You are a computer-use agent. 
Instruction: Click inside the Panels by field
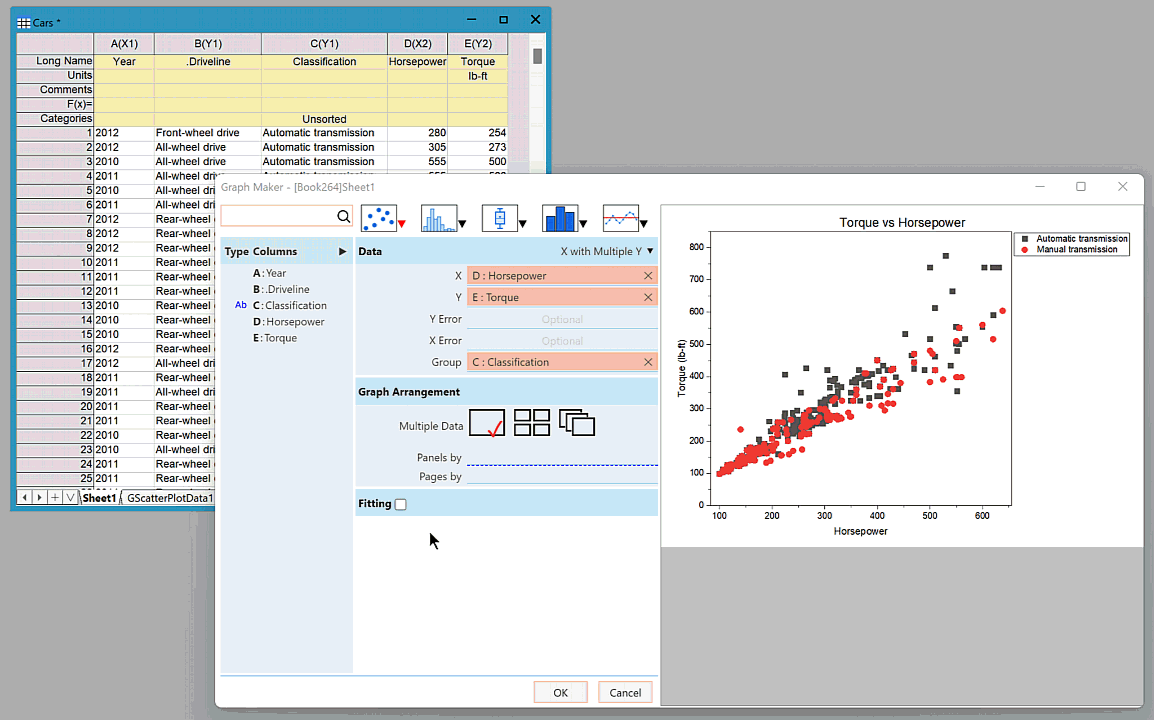[x=562, y=457]
